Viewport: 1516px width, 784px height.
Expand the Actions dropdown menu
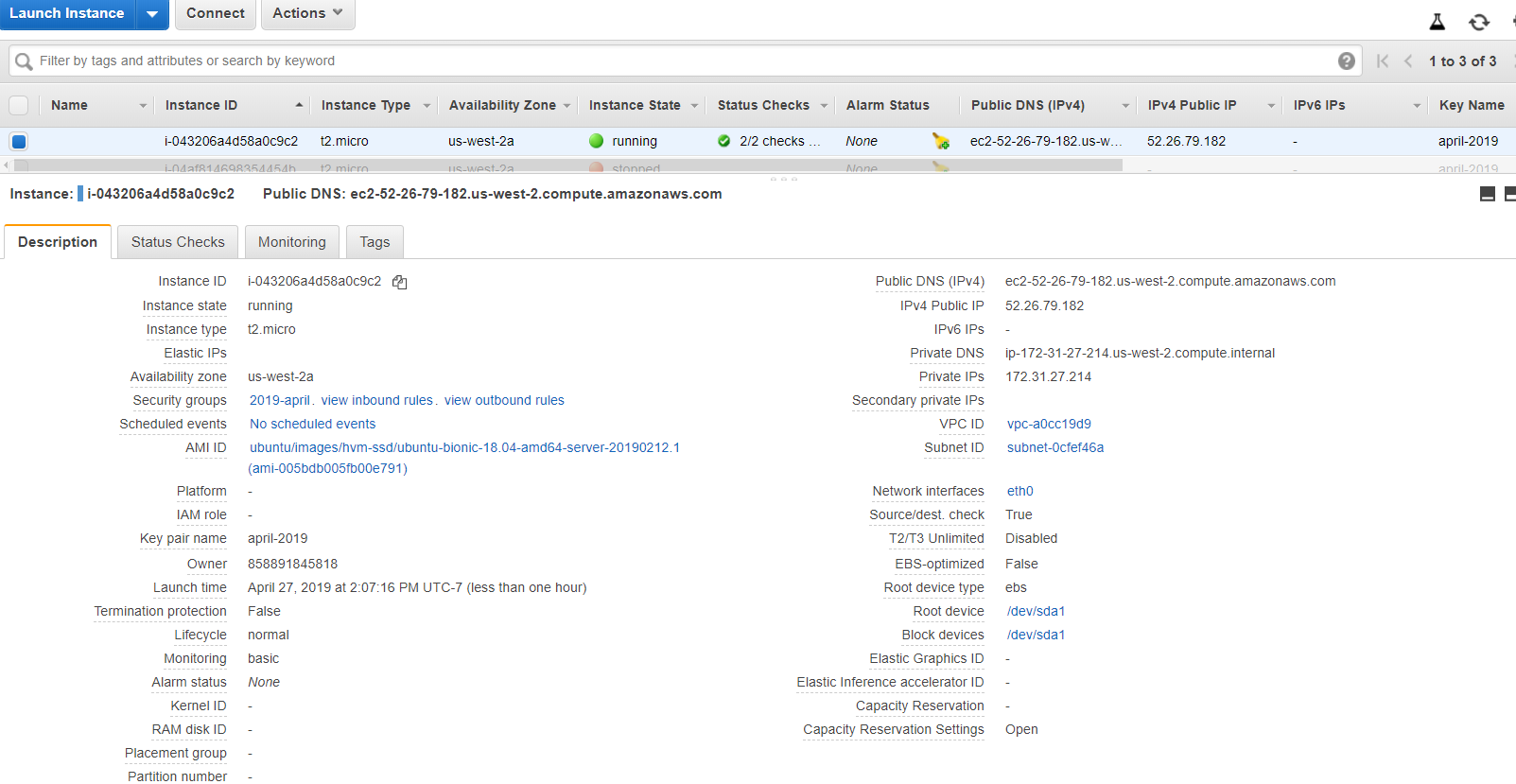tap(307, 14)
